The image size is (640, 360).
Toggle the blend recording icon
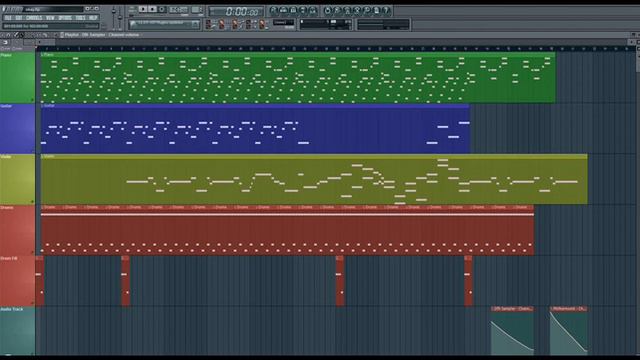coord(235,24)
